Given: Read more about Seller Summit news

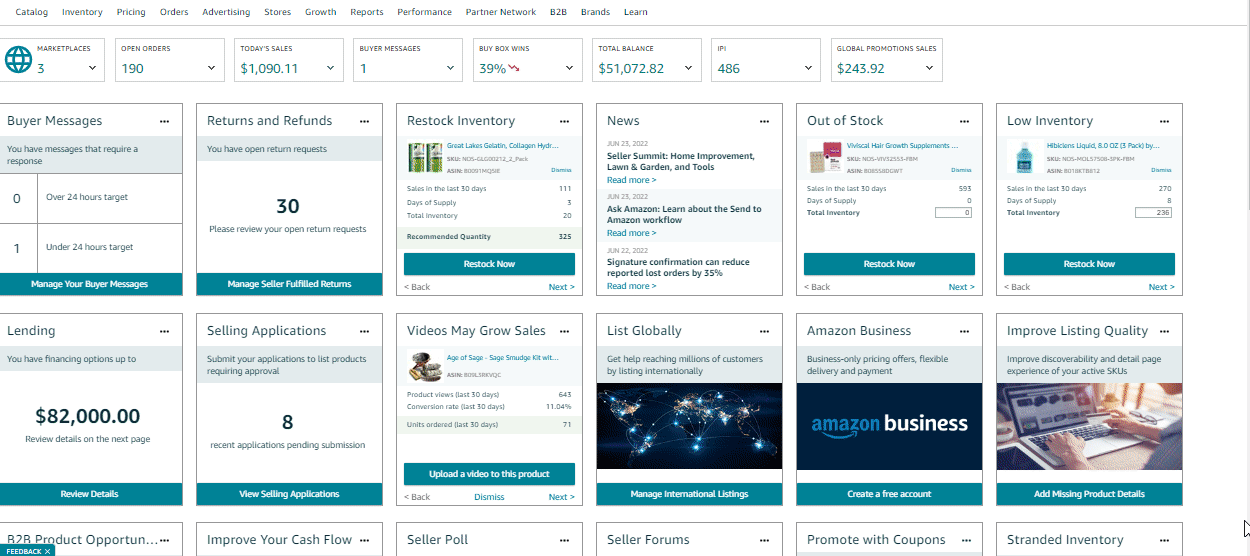Looking at the screenshot, I should tap(632, 181).
